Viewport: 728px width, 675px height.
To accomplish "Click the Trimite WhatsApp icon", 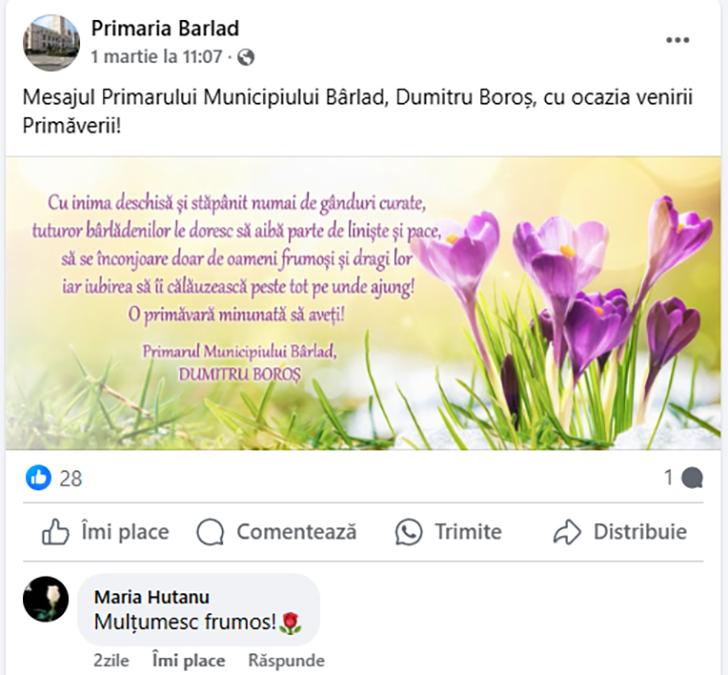I will pos(409,532).
